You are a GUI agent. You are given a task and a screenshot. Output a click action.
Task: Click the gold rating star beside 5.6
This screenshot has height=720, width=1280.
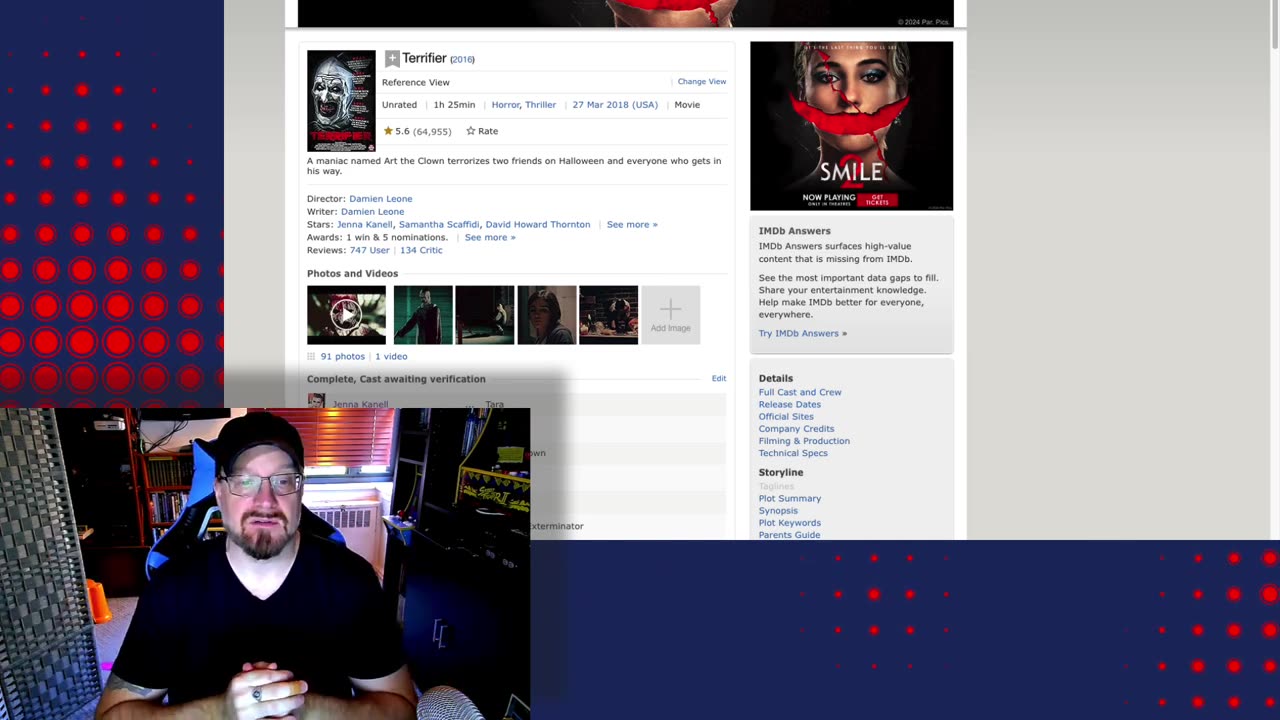point(388,131)
